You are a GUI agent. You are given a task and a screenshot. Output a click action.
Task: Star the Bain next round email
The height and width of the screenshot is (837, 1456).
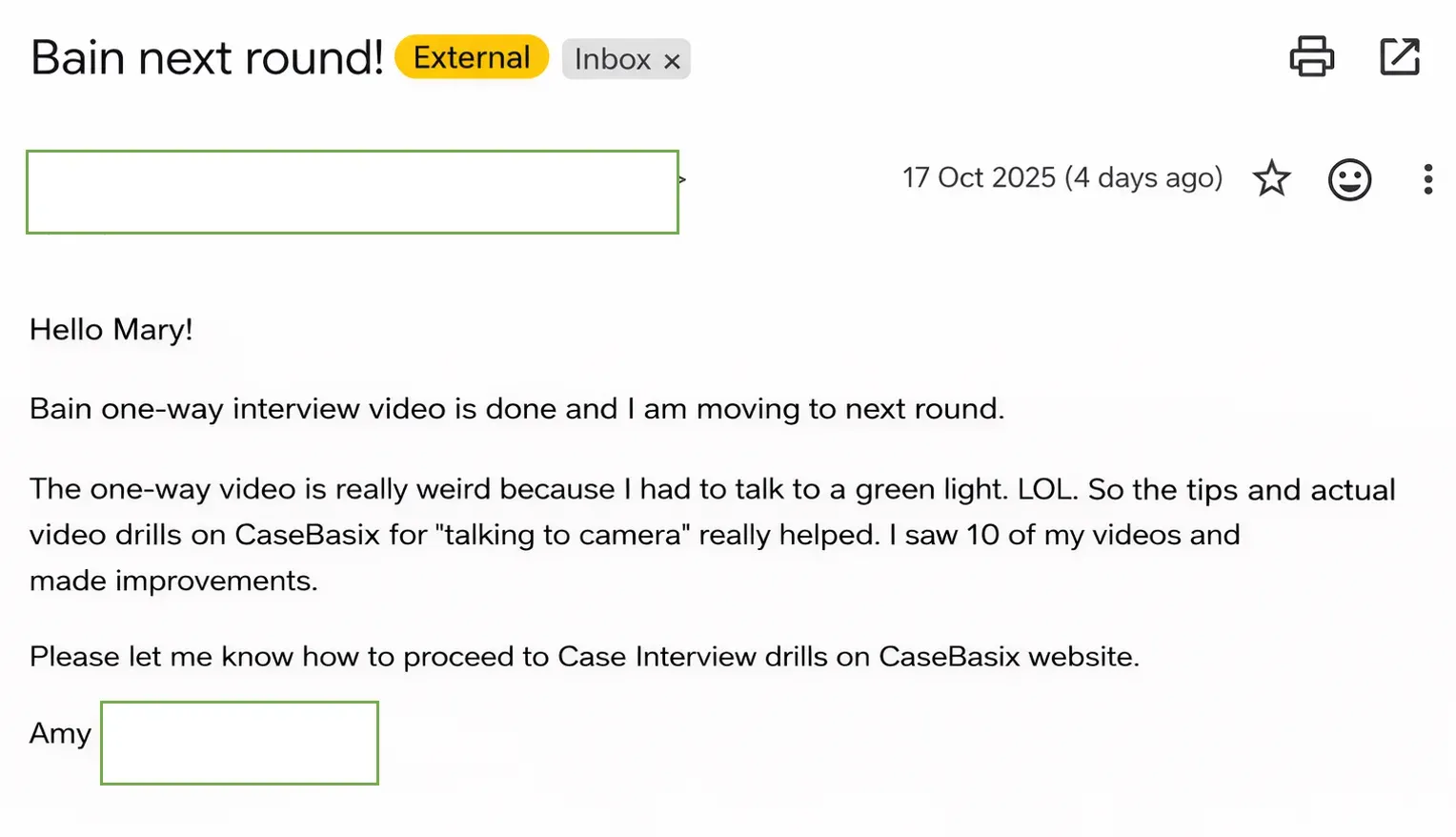1271,179
